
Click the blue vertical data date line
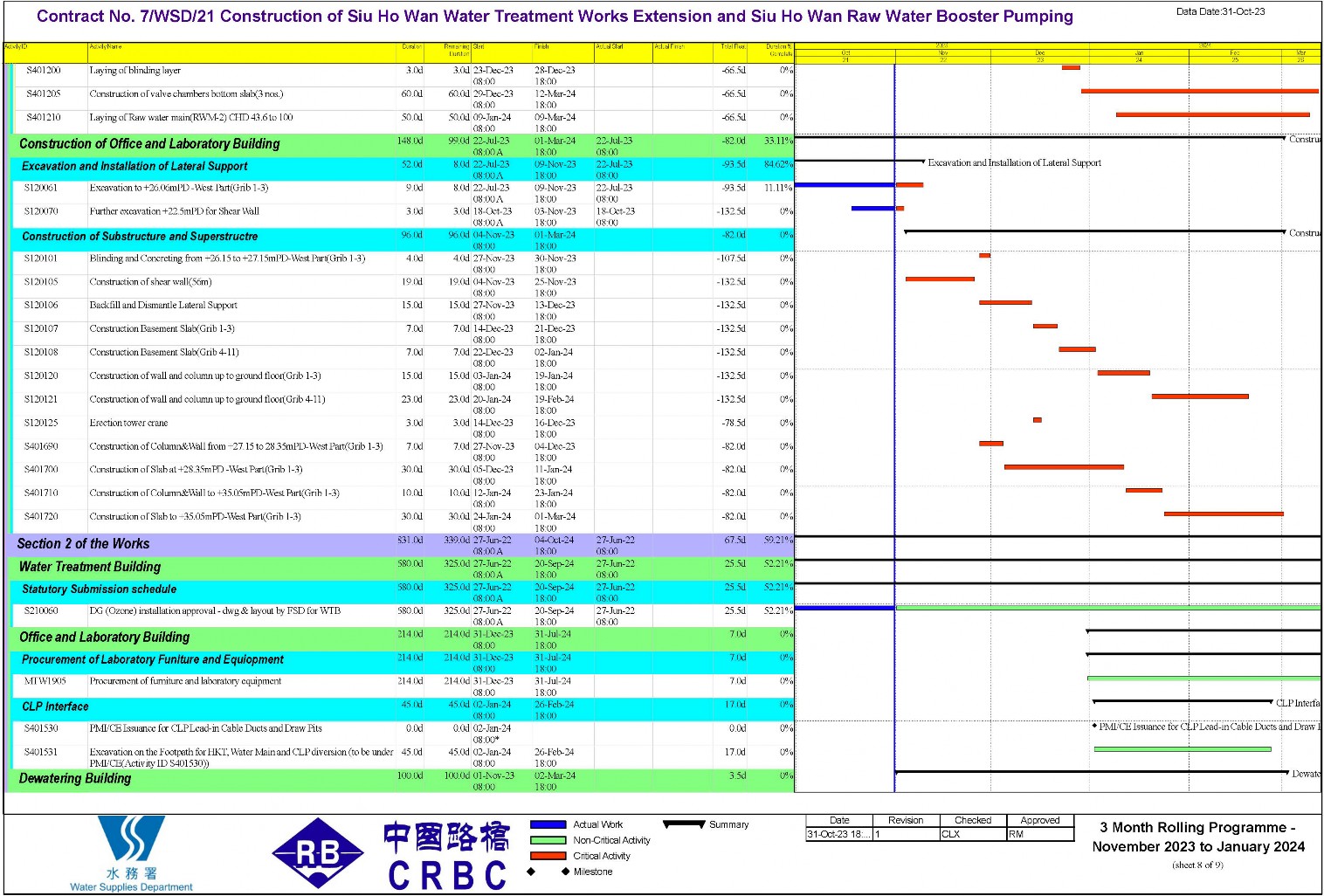click(894, 428)
